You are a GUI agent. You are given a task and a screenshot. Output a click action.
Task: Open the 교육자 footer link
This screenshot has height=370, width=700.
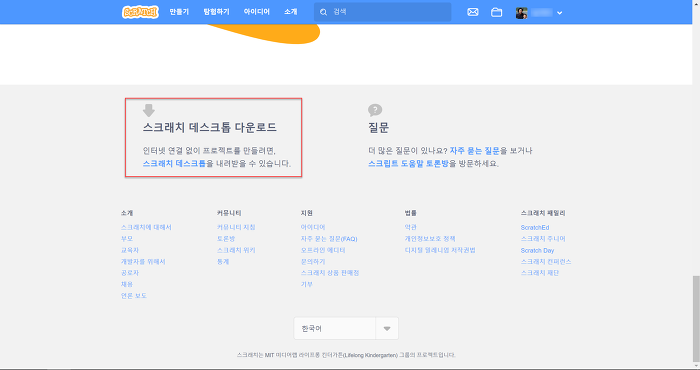tap(129, 250)
